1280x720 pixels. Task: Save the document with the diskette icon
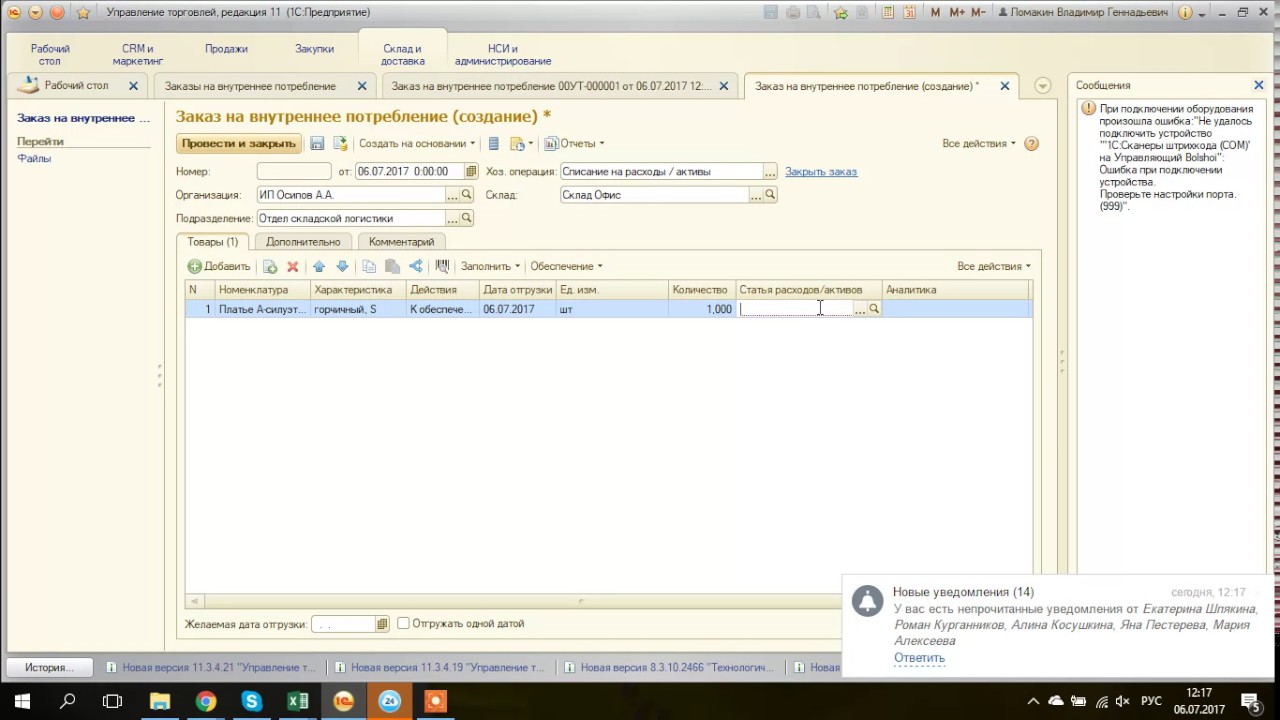[x=317, y=143]
